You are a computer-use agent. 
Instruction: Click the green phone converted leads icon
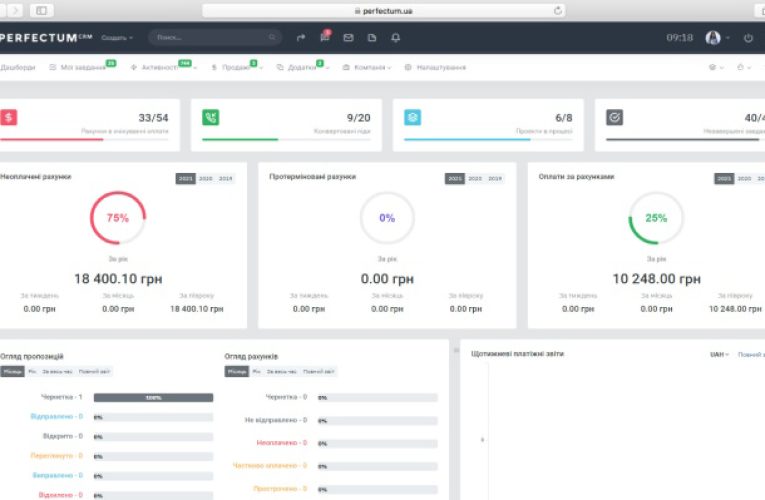[x=211, y=118]
